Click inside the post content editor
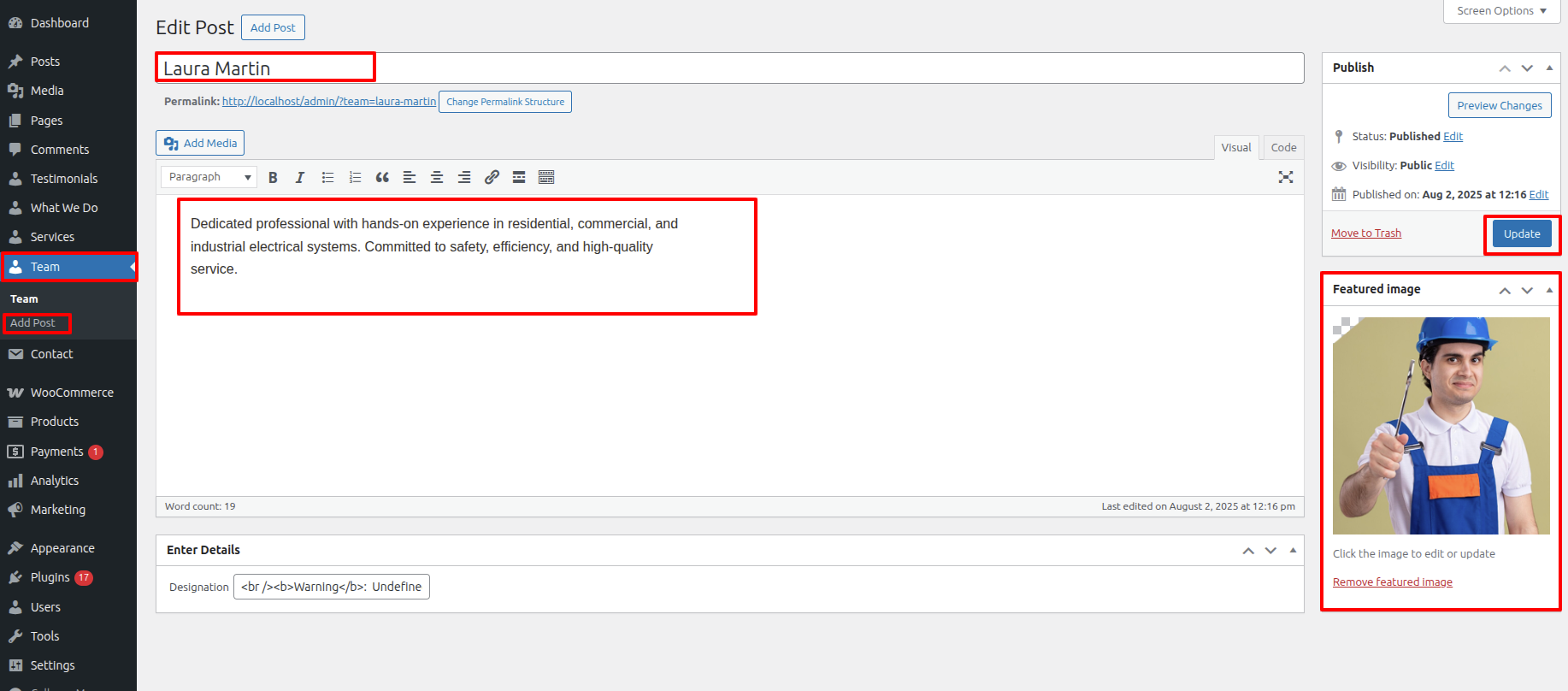1568x691 pixels. 729,345
